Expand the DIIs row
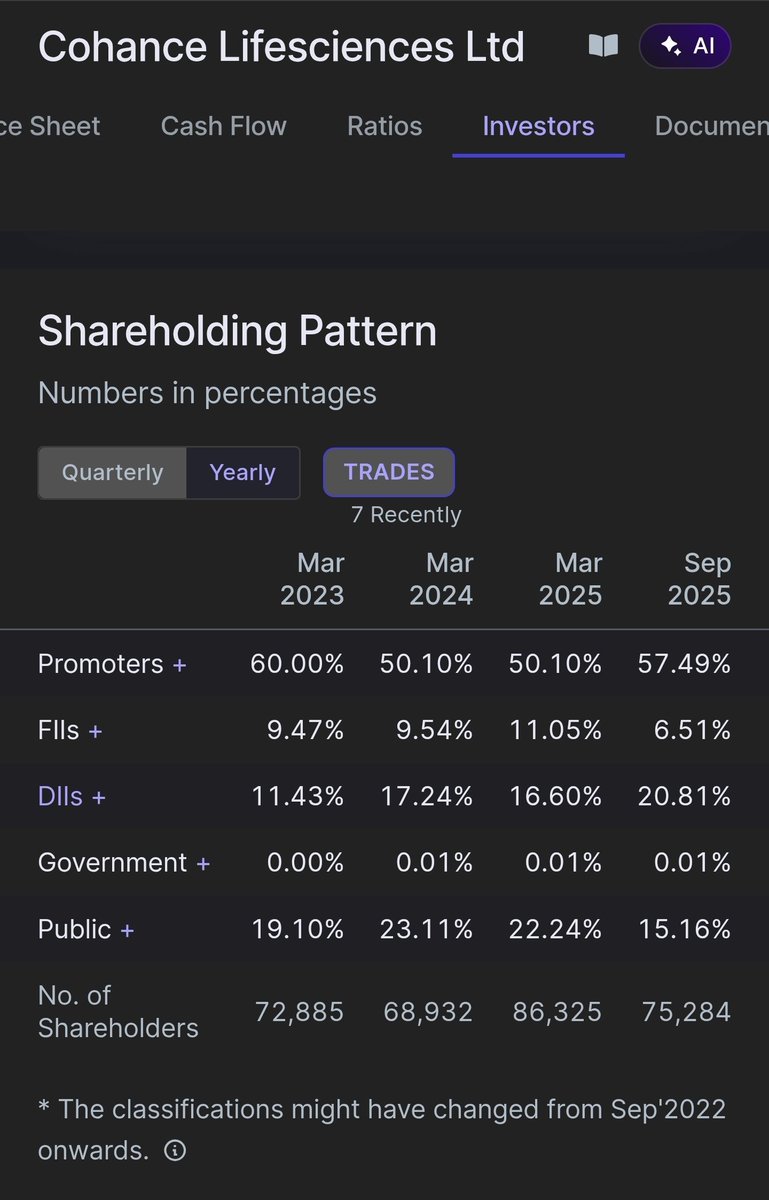The width and height of the screenshot is (769, 1200). tap(72, 797)
